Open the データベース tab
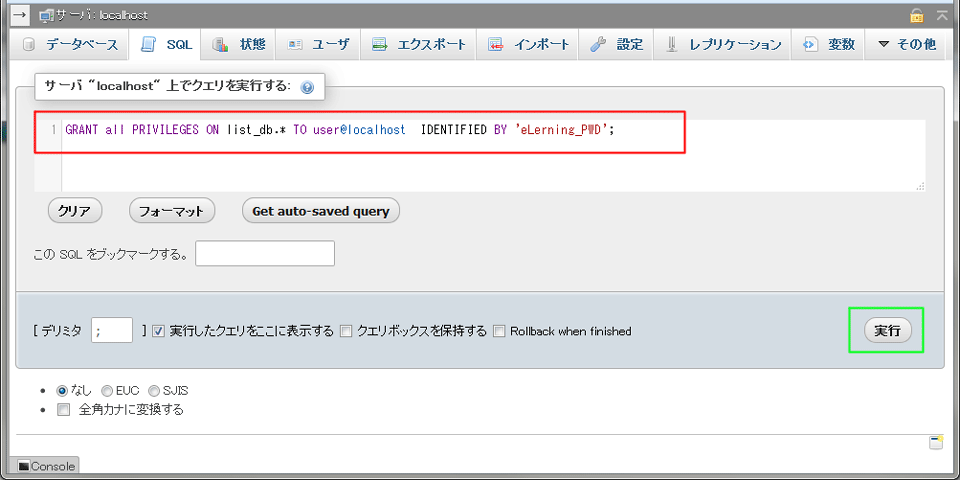This screenshot has width=960, height=480. point(70,45)
